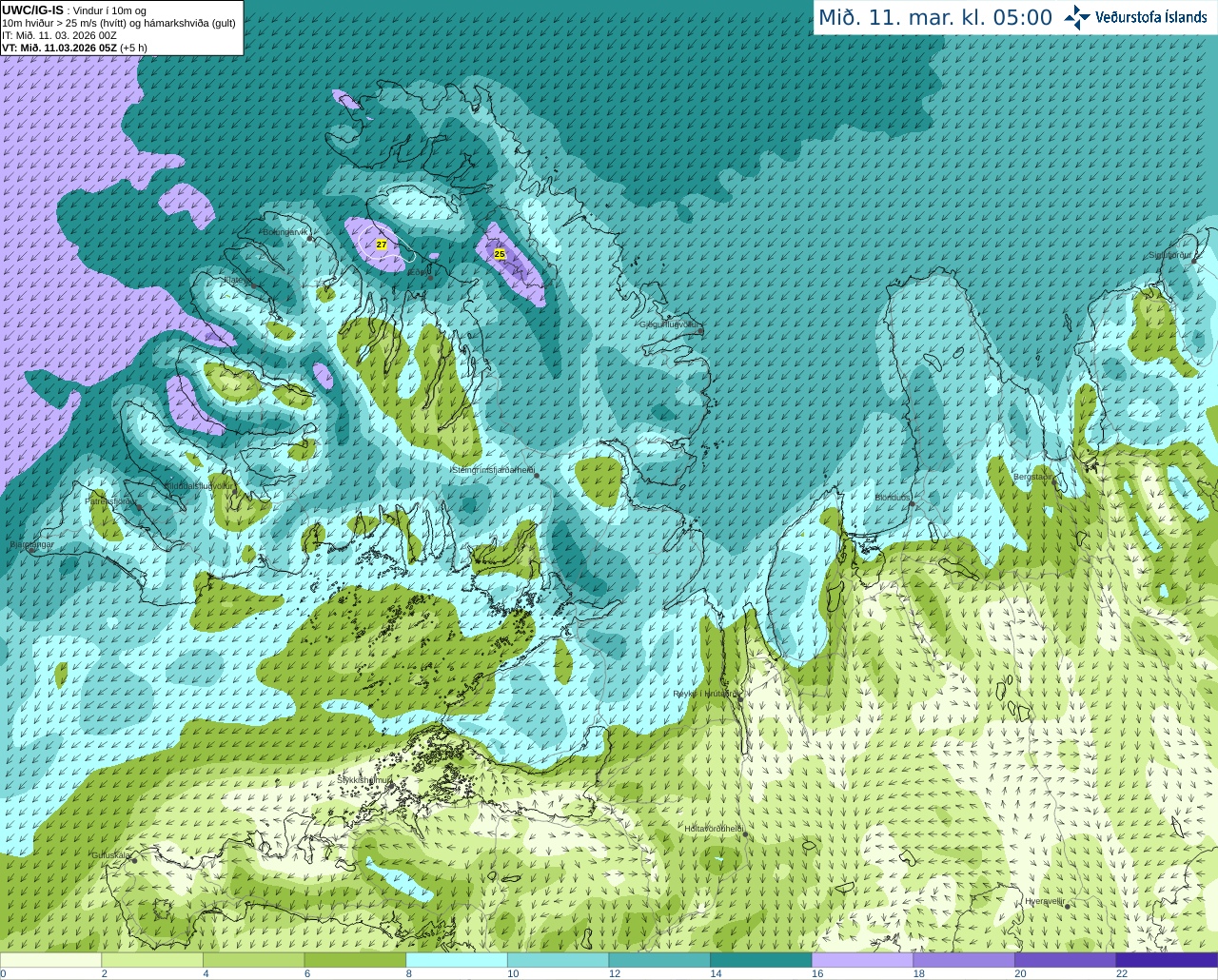Screen dimensions: 1218x980
Task: Click the 18–20 m/s purple swatch
Action: pos(964,960)
